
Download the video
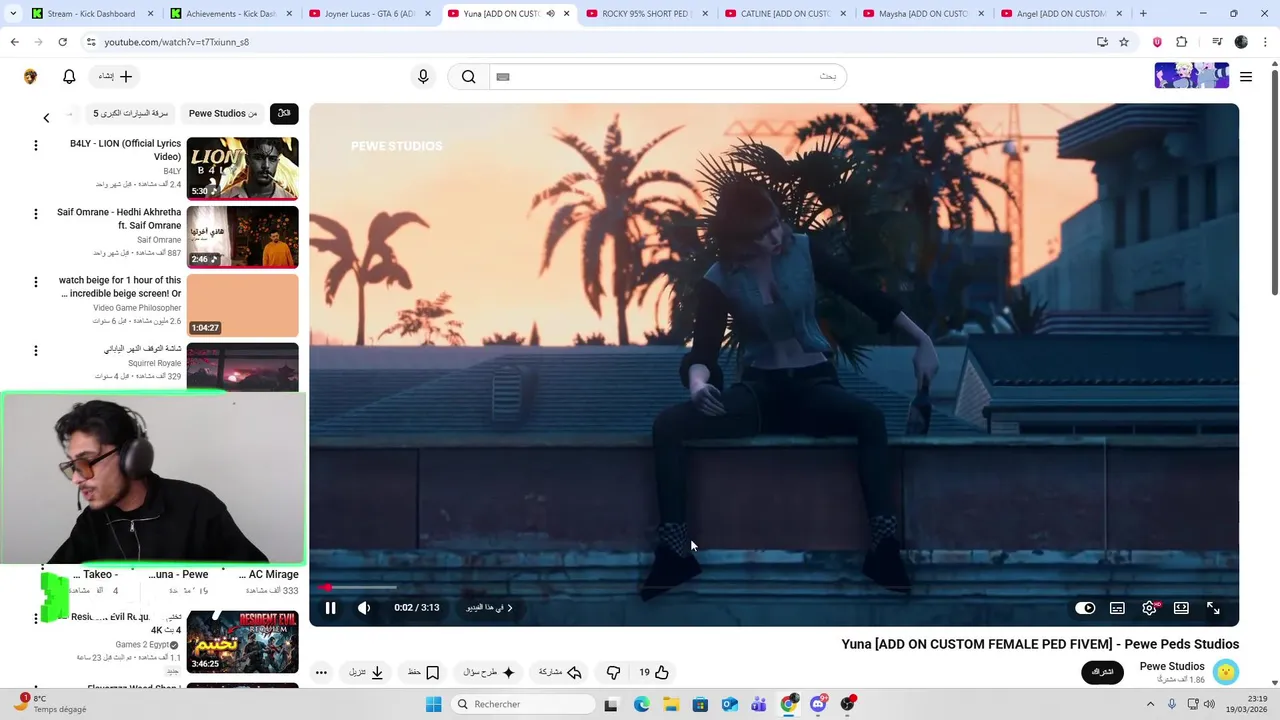(366, 672)
